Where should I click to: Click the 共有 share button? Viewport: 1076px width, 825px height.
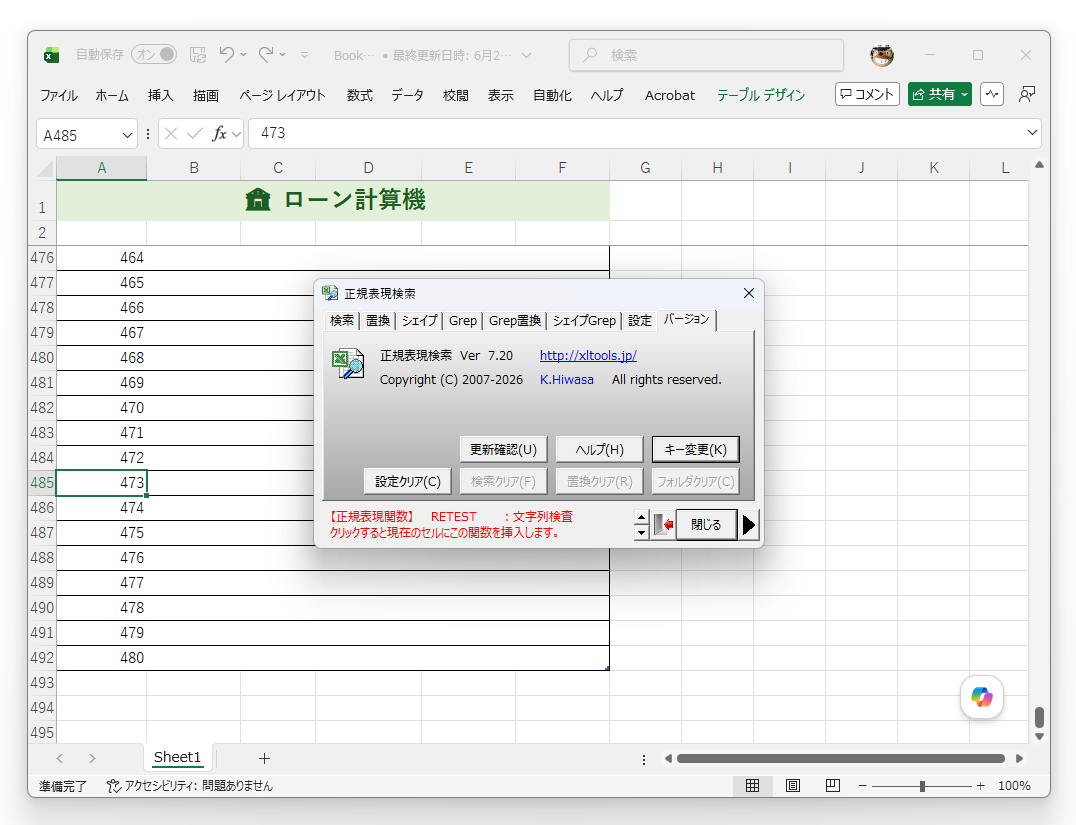click(x=939, y=94)
